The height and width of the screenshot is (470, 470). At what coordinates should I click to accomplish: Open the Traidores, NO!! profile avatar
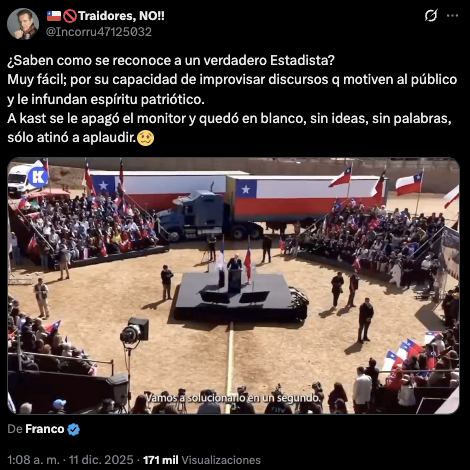pos(23,24)
